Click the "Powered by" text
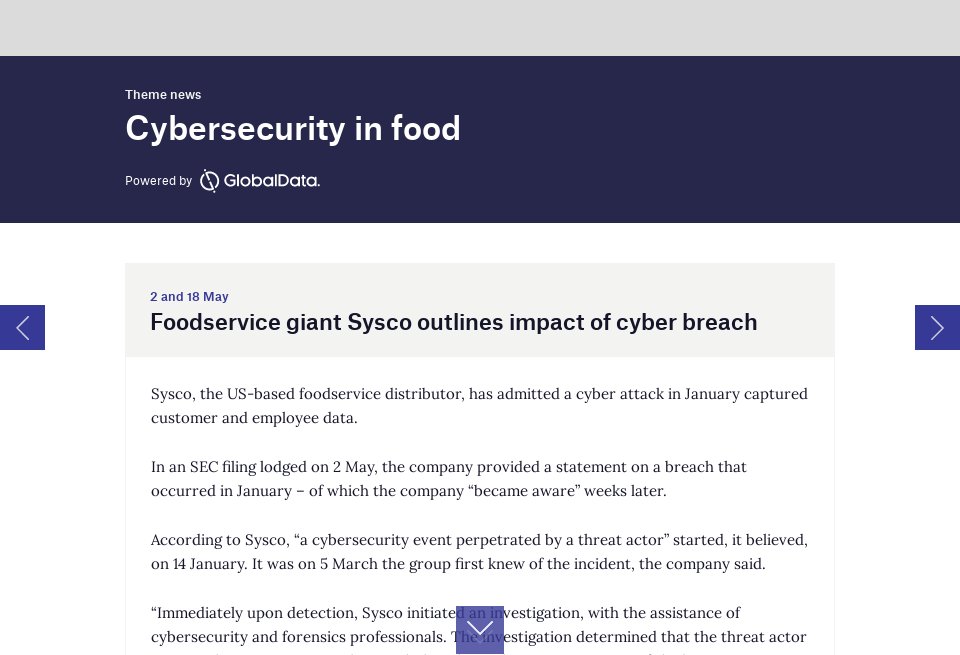Screen dimensions: 960x655 158,181
